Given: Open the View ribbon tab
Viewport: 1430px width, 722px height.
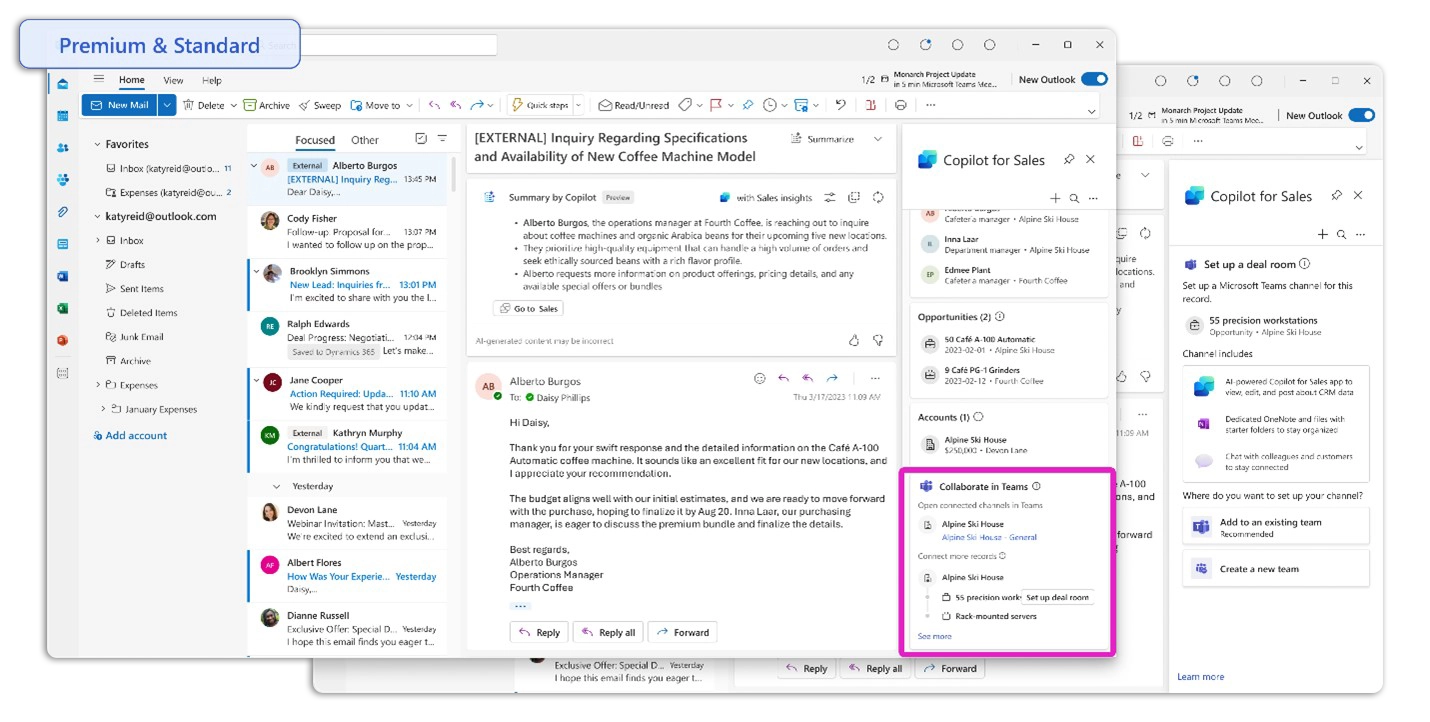Looking at the screenshot, I should click(x=173, y=80).
